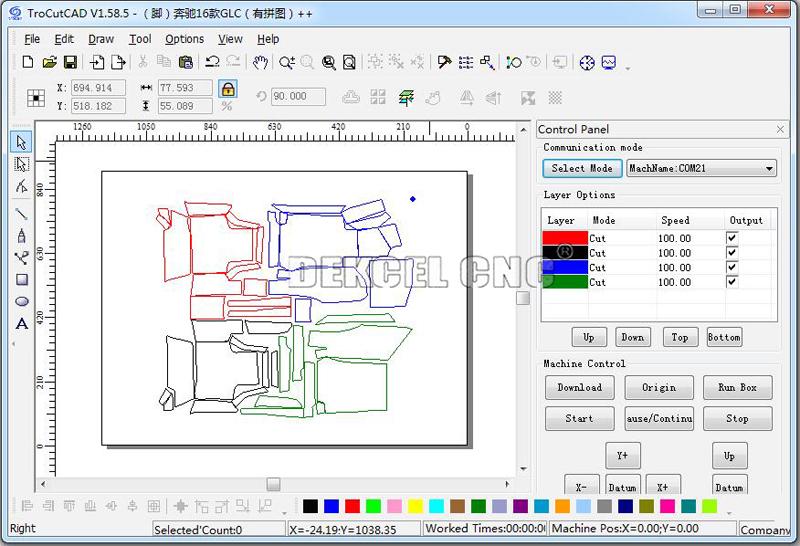Click the New file icon
The height and width of the screenshot is (546, 800).
(28, 62)
